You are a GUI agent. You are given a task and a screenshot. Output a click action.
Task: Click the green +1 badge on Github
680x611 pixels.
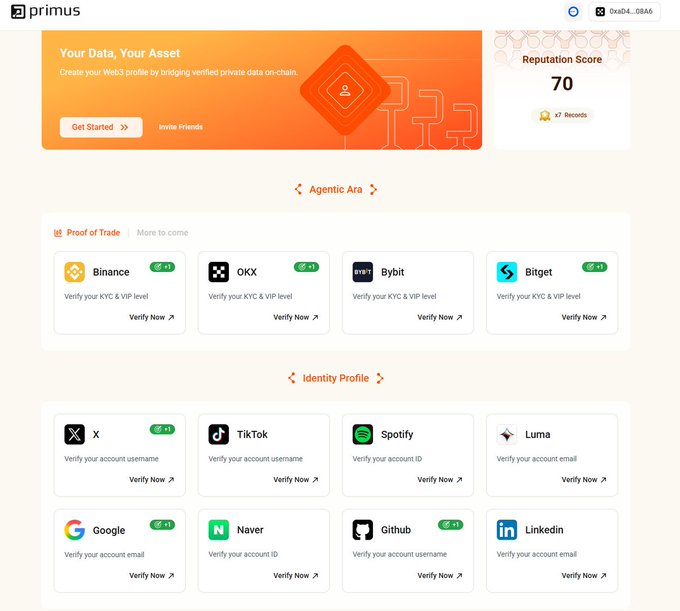[451, 525]
